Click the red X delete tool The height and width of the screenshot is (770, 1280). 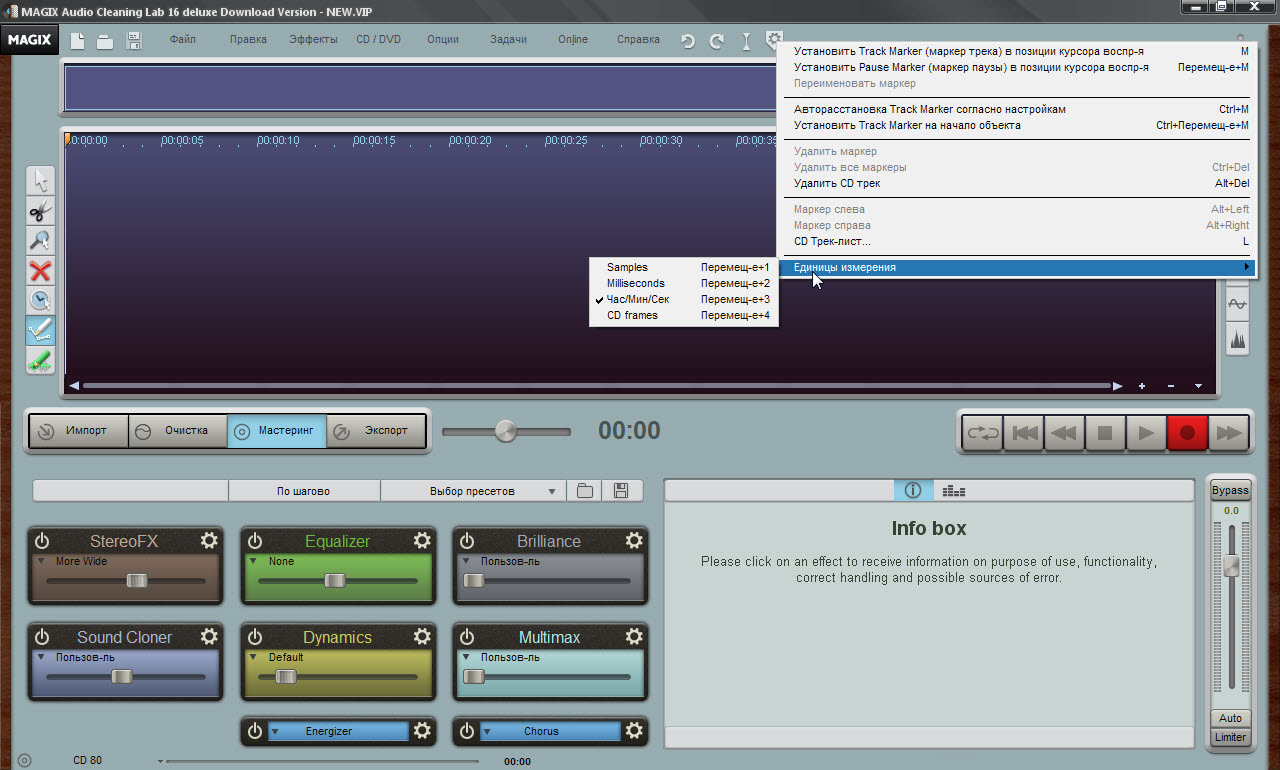click(x=40, y=271)
